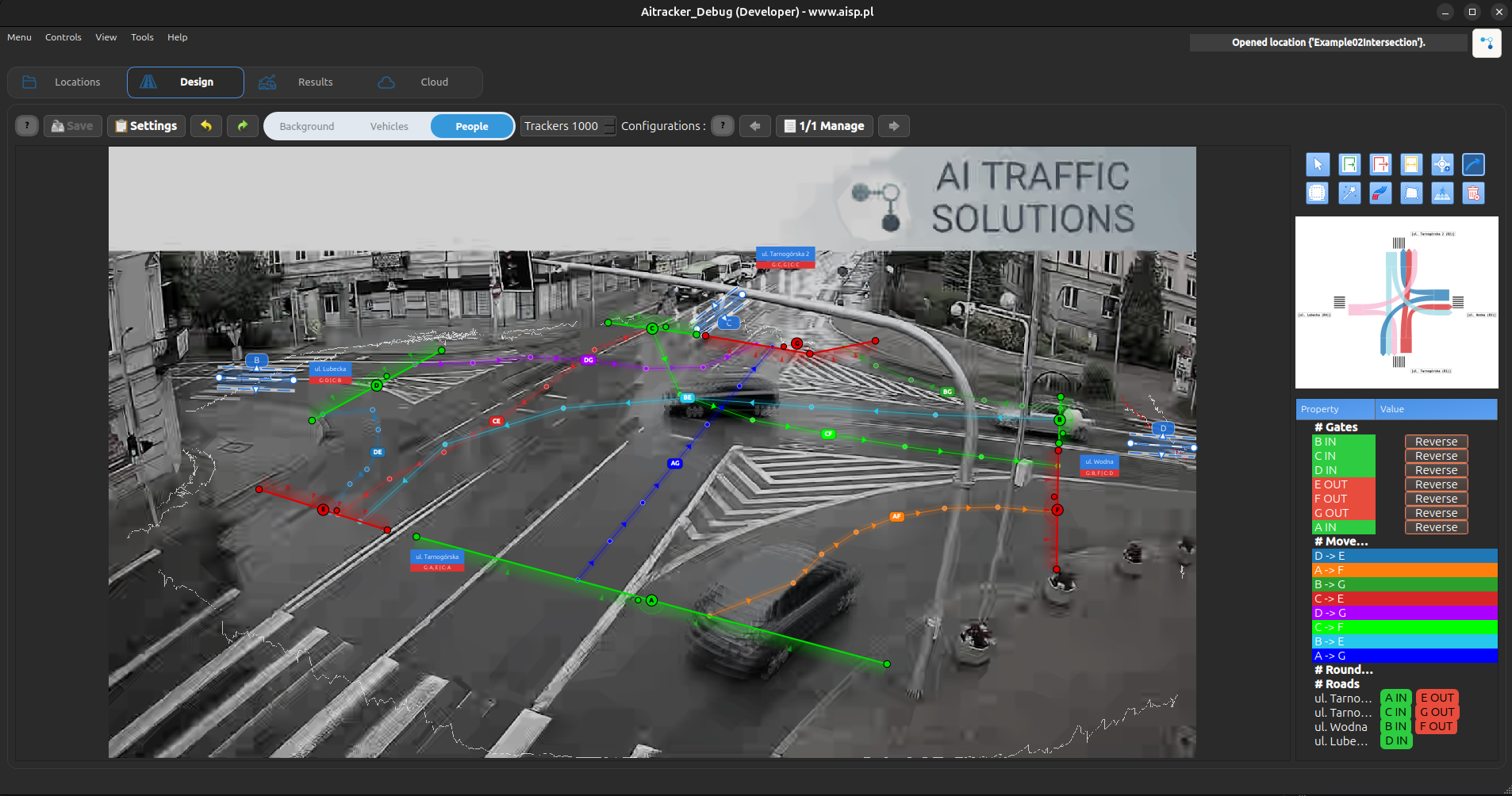The width and height of the screenshot is (1512, 796).
Task: Click the green redo arrow button
Action: pyautogui.click(x=243, y=126)
